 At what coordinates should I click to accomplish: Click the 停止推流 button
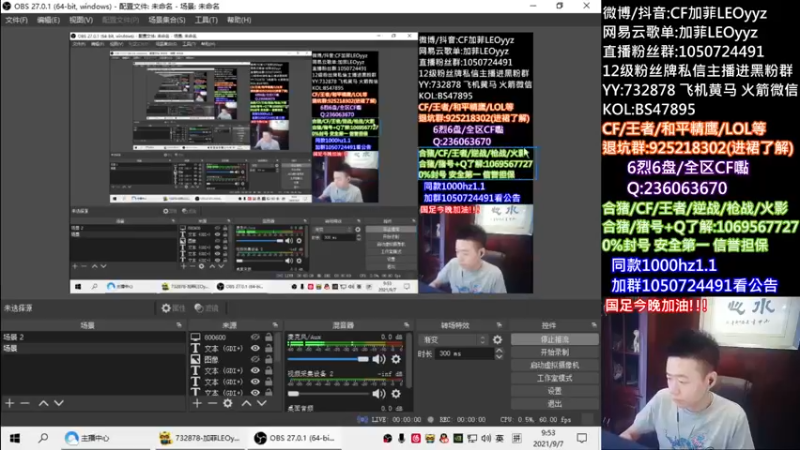(x=555, y=339)
